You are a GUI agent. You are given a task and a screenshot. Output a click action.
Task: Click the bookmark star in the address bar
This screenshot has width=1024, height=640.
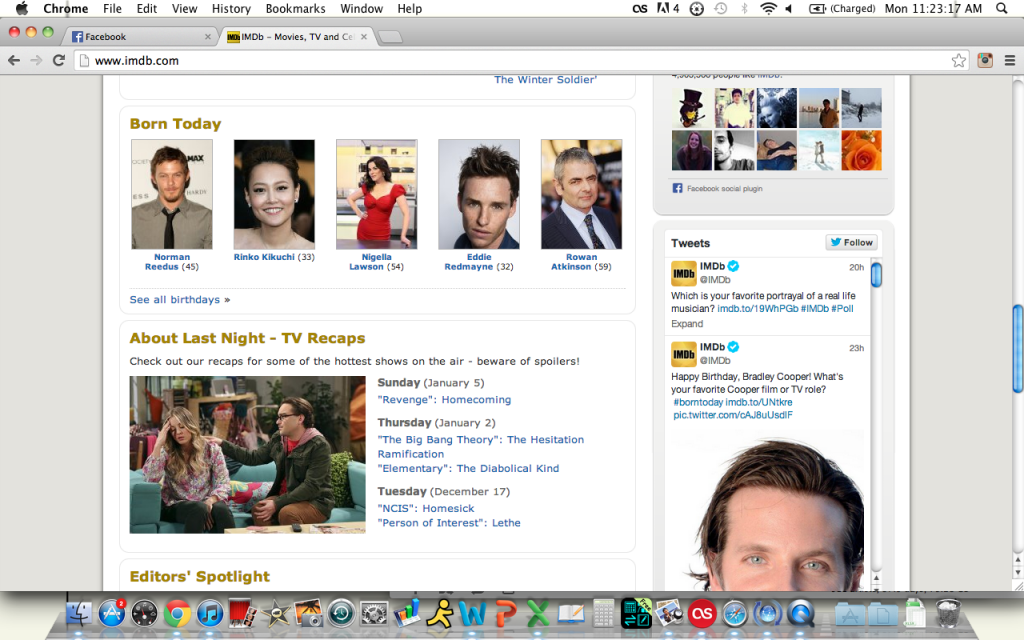959,60
